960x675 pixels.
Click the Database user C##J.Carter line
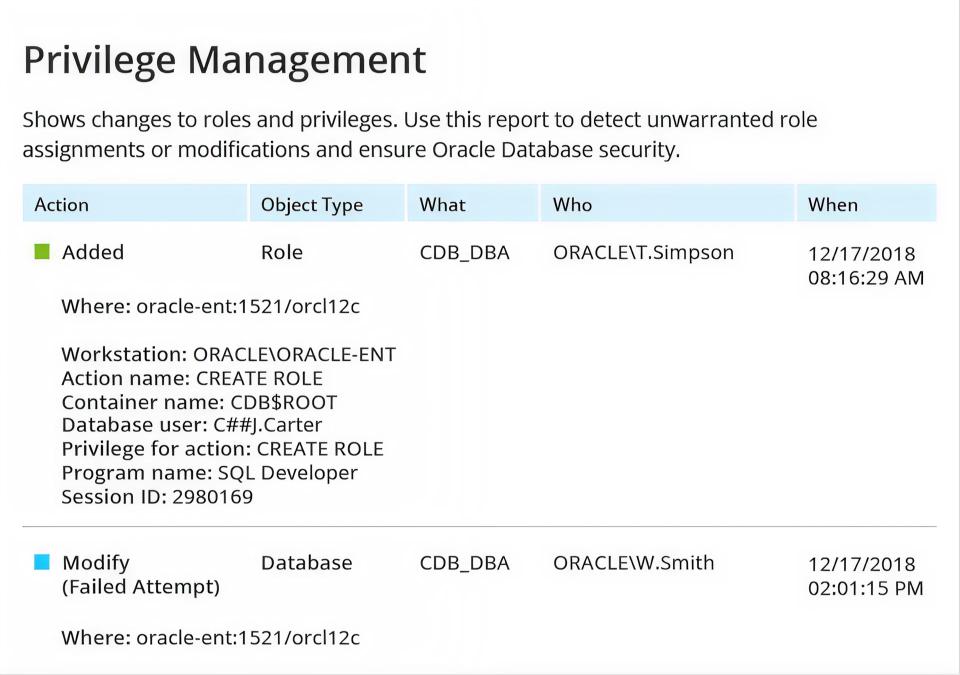[192, 425]
